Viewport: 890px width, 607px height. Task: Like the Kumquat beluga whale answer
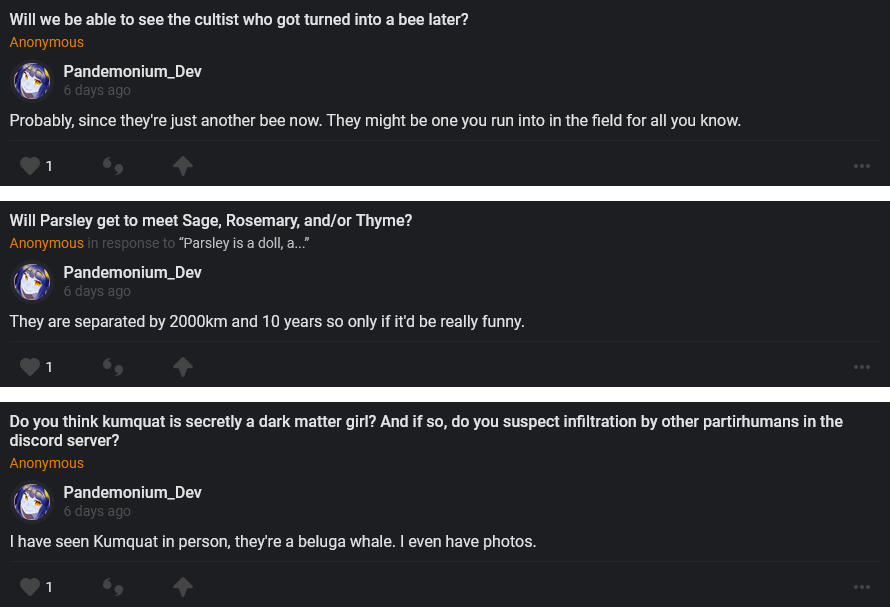point(30,587)
